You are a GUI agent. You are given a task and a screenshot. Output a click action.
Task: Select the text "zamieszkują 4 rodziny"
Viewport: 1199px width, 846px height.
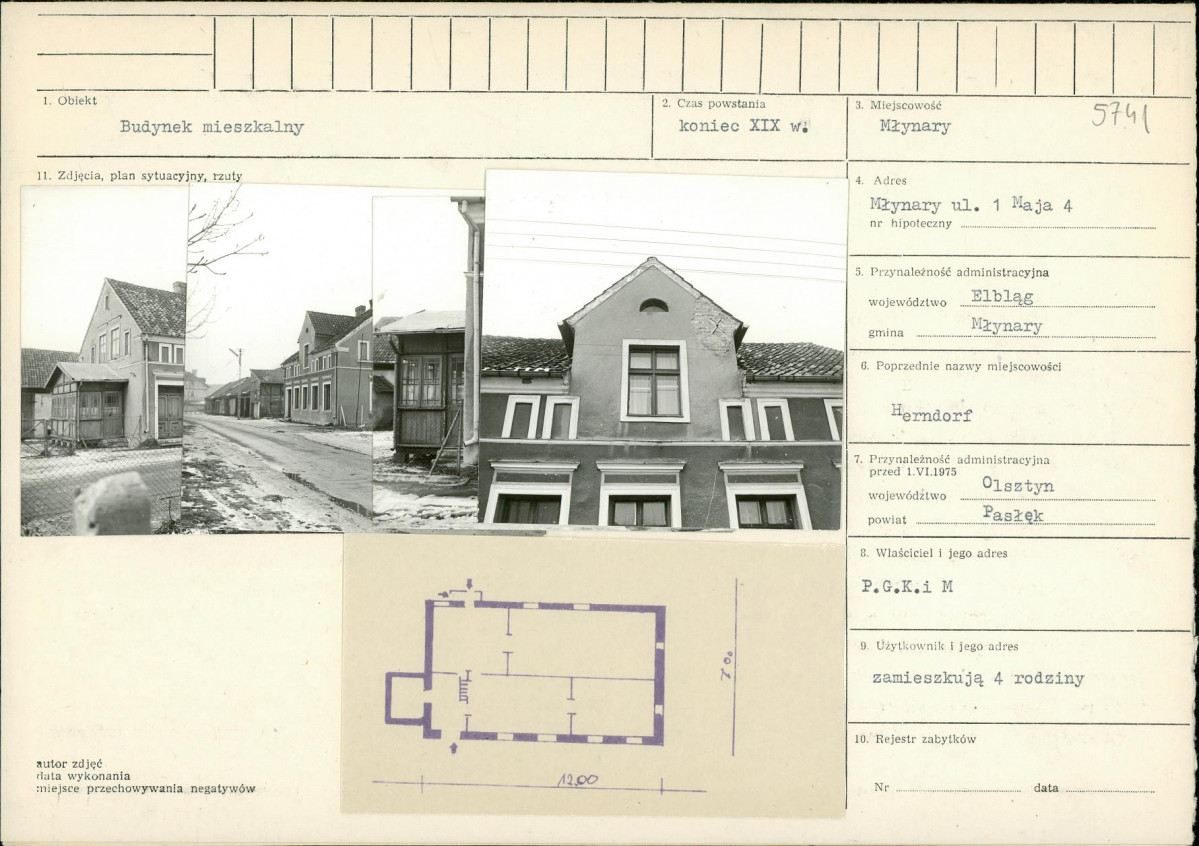977,679
